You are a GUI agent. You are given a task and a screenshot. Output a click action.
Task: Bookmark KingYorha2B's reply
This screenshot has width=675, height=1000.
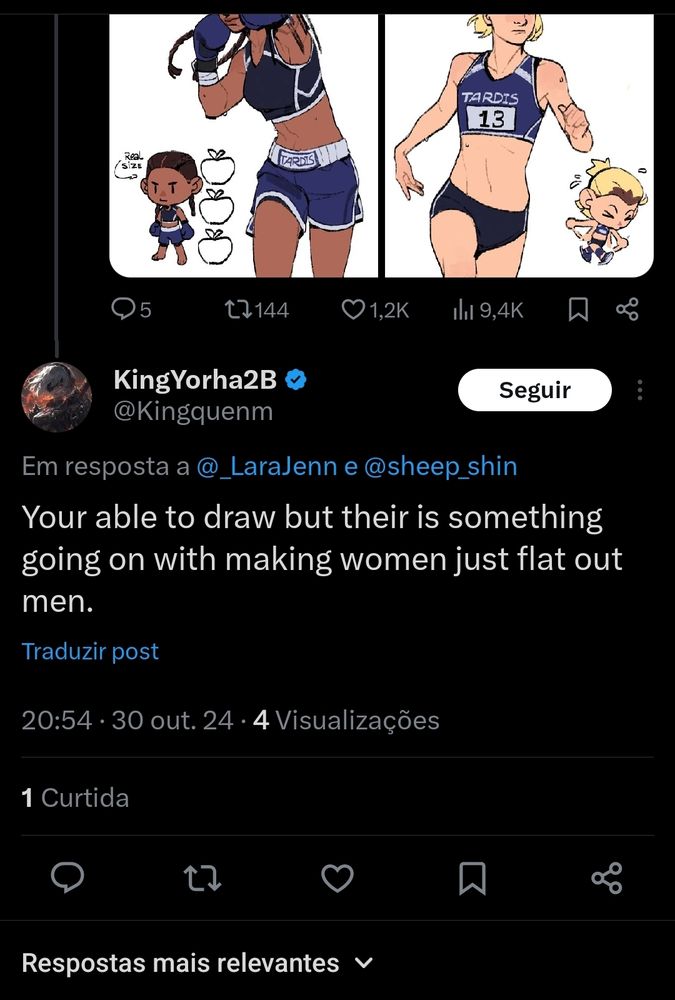point(473,878)
